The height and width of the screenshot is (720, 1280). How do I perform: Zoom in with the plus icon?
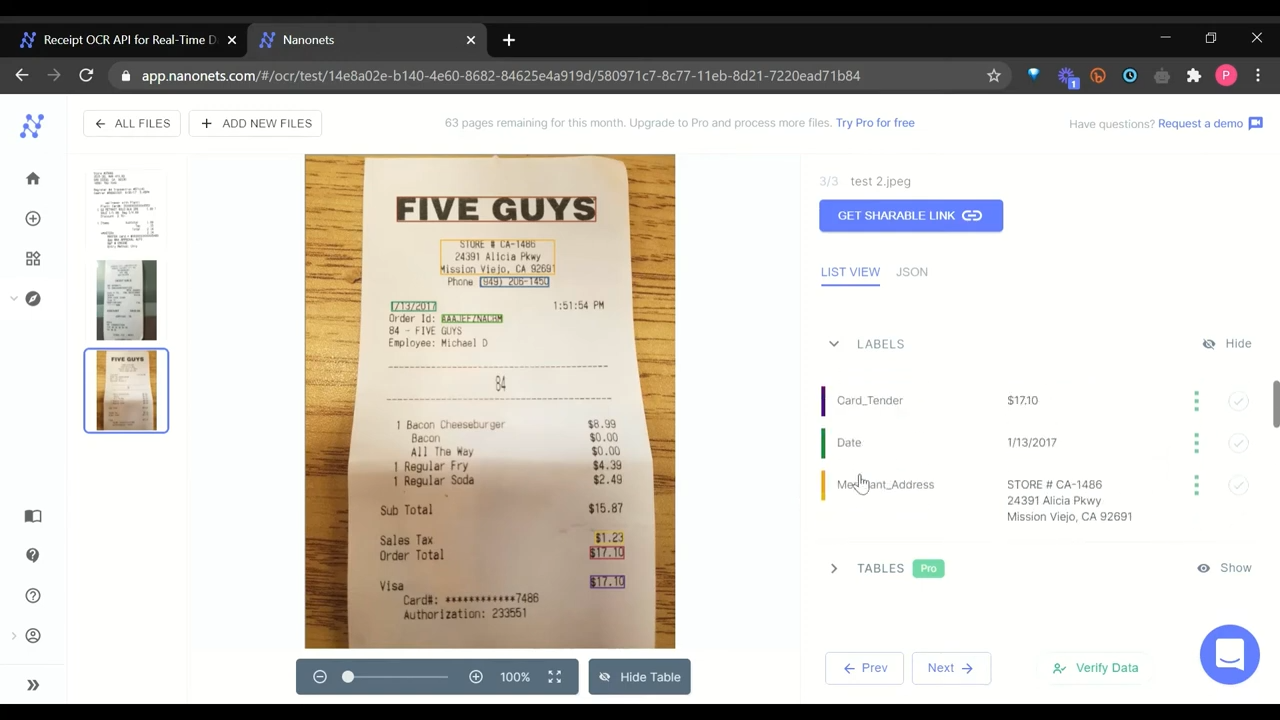pos(476,677)
